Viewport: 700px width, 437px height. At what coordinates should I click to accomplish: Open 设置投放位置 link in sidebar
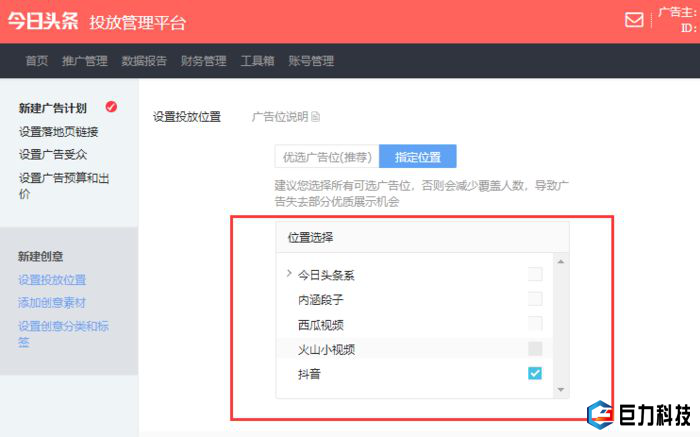[x=52, y=280]
